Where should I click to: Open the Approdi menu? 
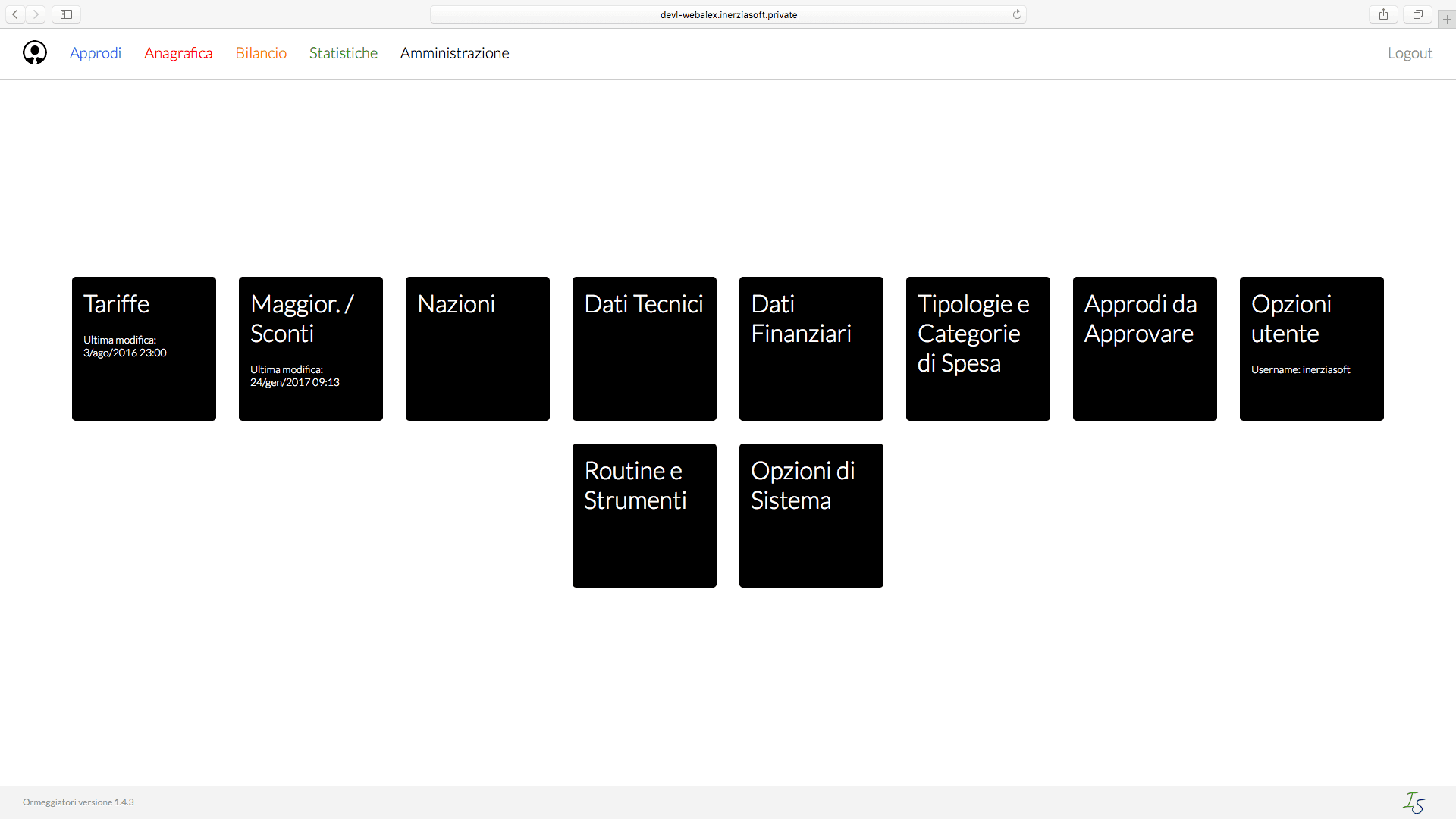[x=96, y=53]
